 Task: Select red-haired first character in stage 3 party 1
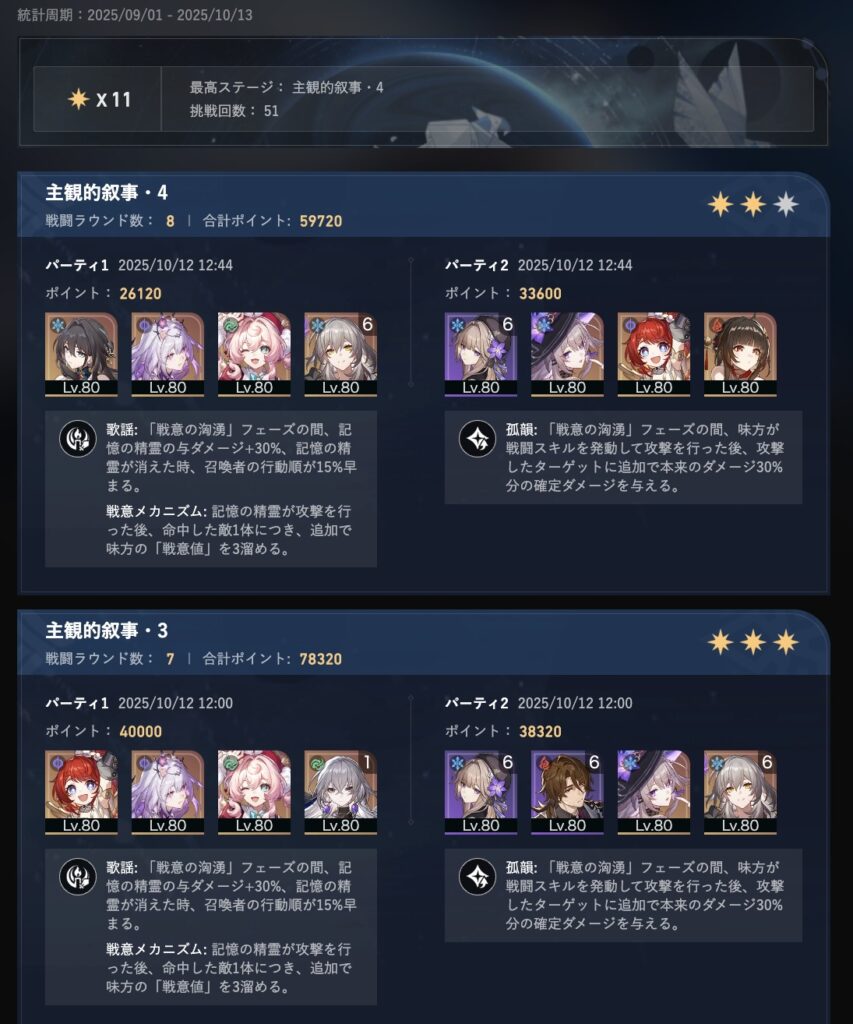pyautogui.click(x=81, y=792)
